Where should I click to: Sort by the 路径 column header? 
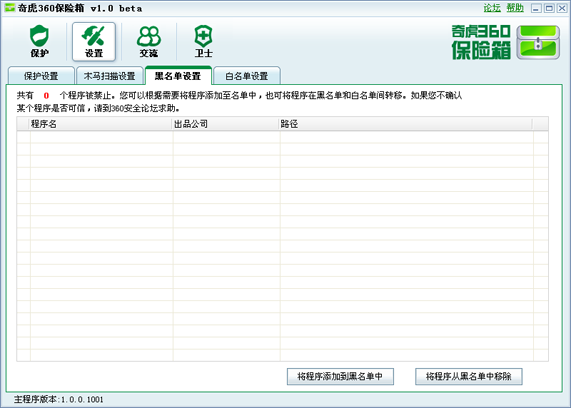[x=405, y=124]
